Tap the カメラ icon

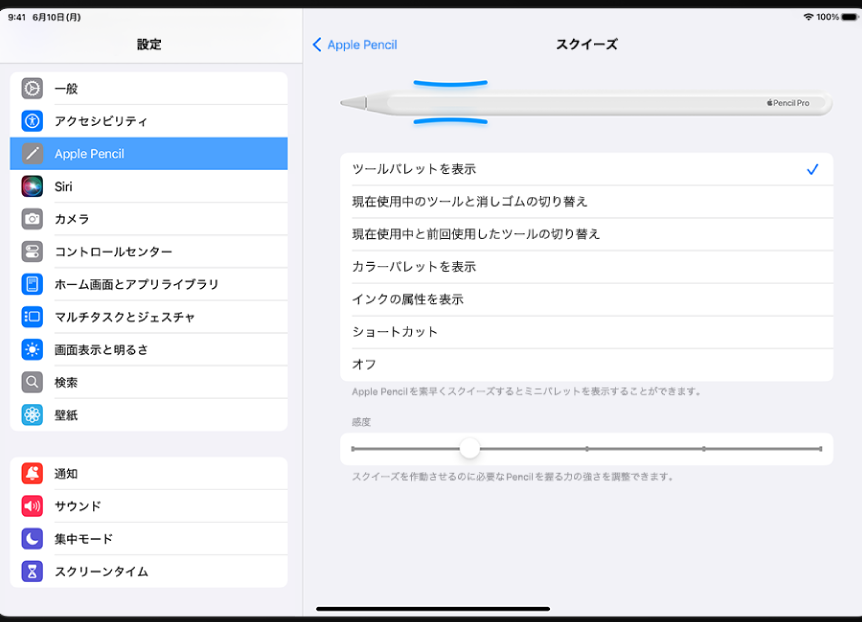click(32, 219)
